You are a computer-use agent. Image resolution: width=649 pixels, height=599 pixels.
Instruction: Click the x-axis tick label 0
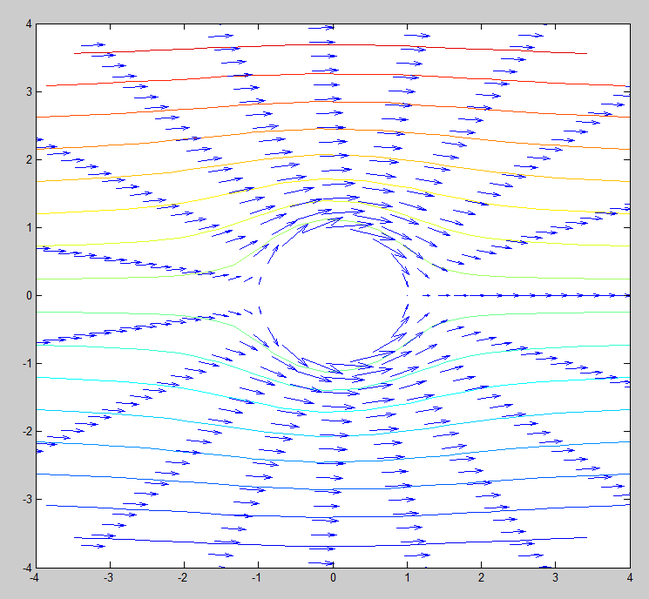(x=333, y=578)
